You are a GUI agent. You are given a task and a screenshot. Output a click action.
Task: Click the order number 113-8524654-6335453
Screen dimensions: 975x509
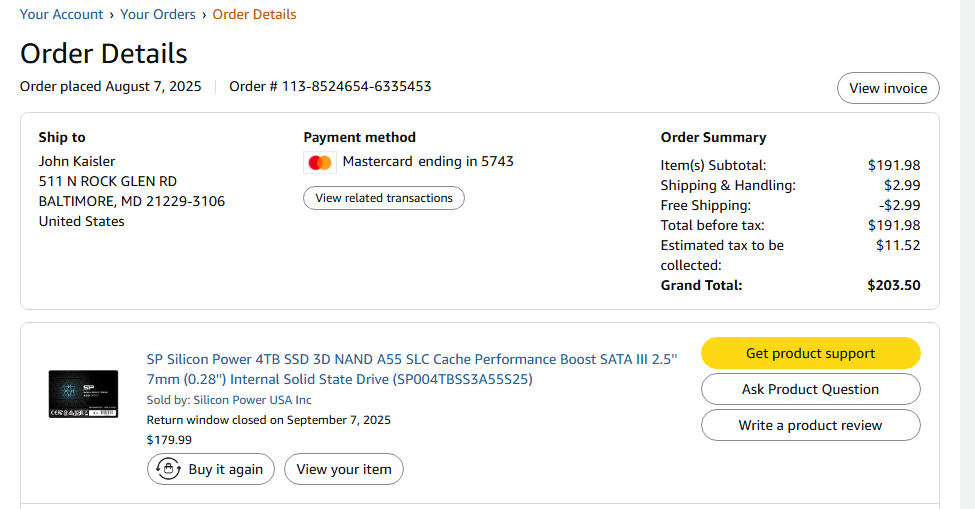click(x=356, y=86)
